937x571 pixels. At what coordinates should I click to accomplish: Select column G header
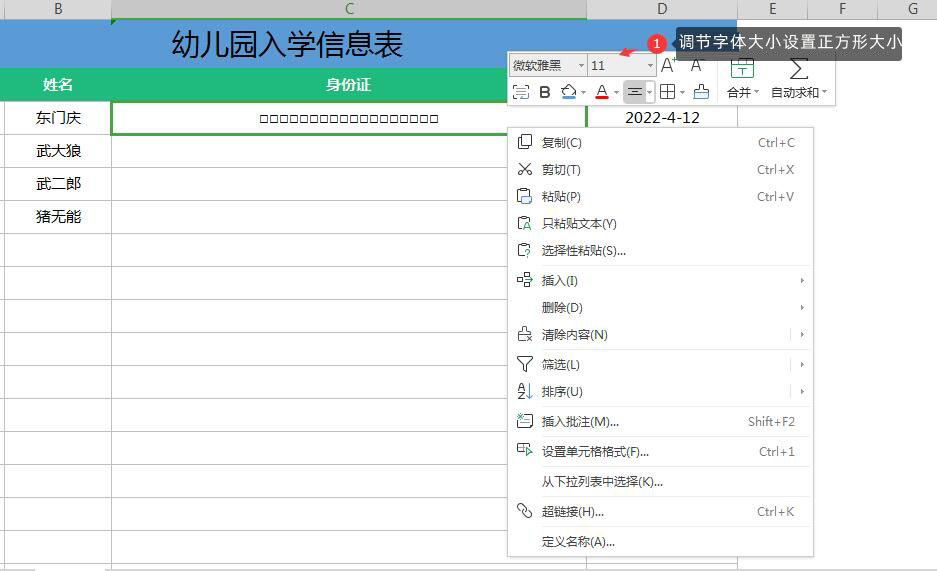[907, 9]
